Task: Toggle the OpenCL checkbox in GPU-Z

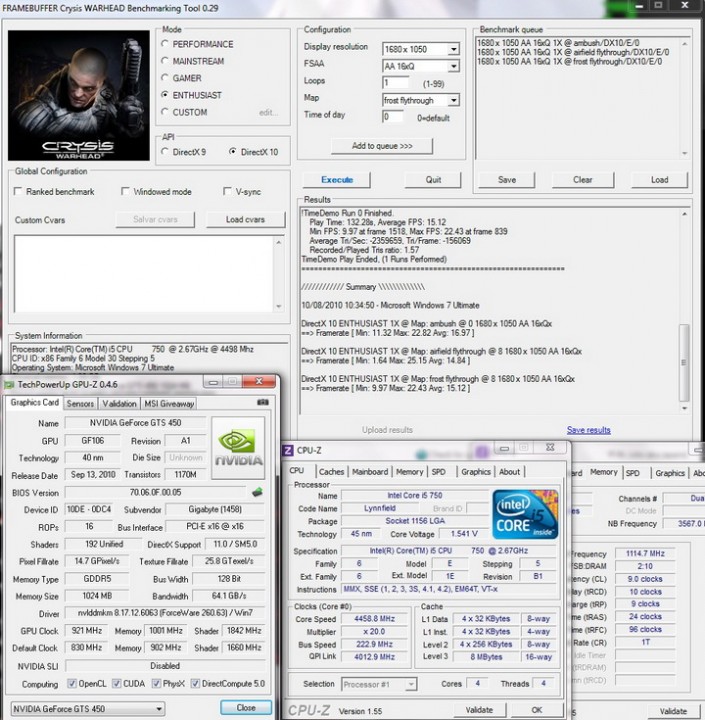Action: click(72, 684)
